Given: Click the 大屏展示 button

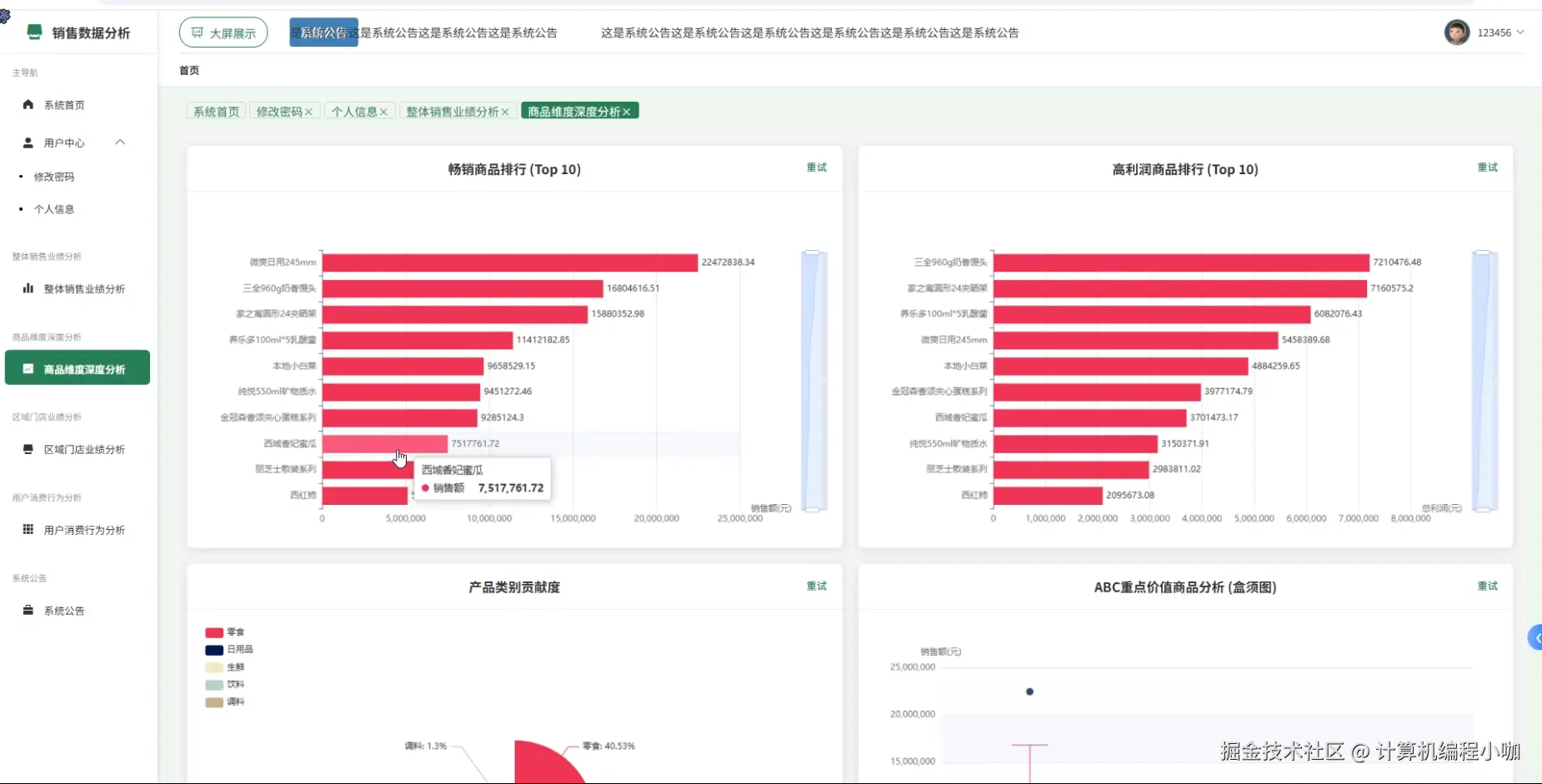Looking at the screenshot, I should point(223,32).
